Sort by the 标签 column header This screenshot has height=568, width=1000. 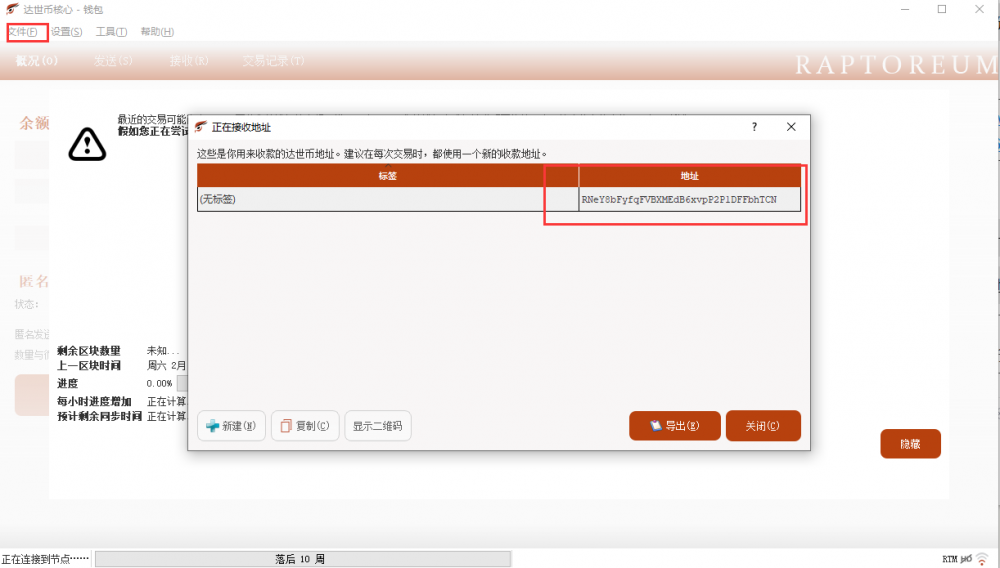[x=388, y=176]
